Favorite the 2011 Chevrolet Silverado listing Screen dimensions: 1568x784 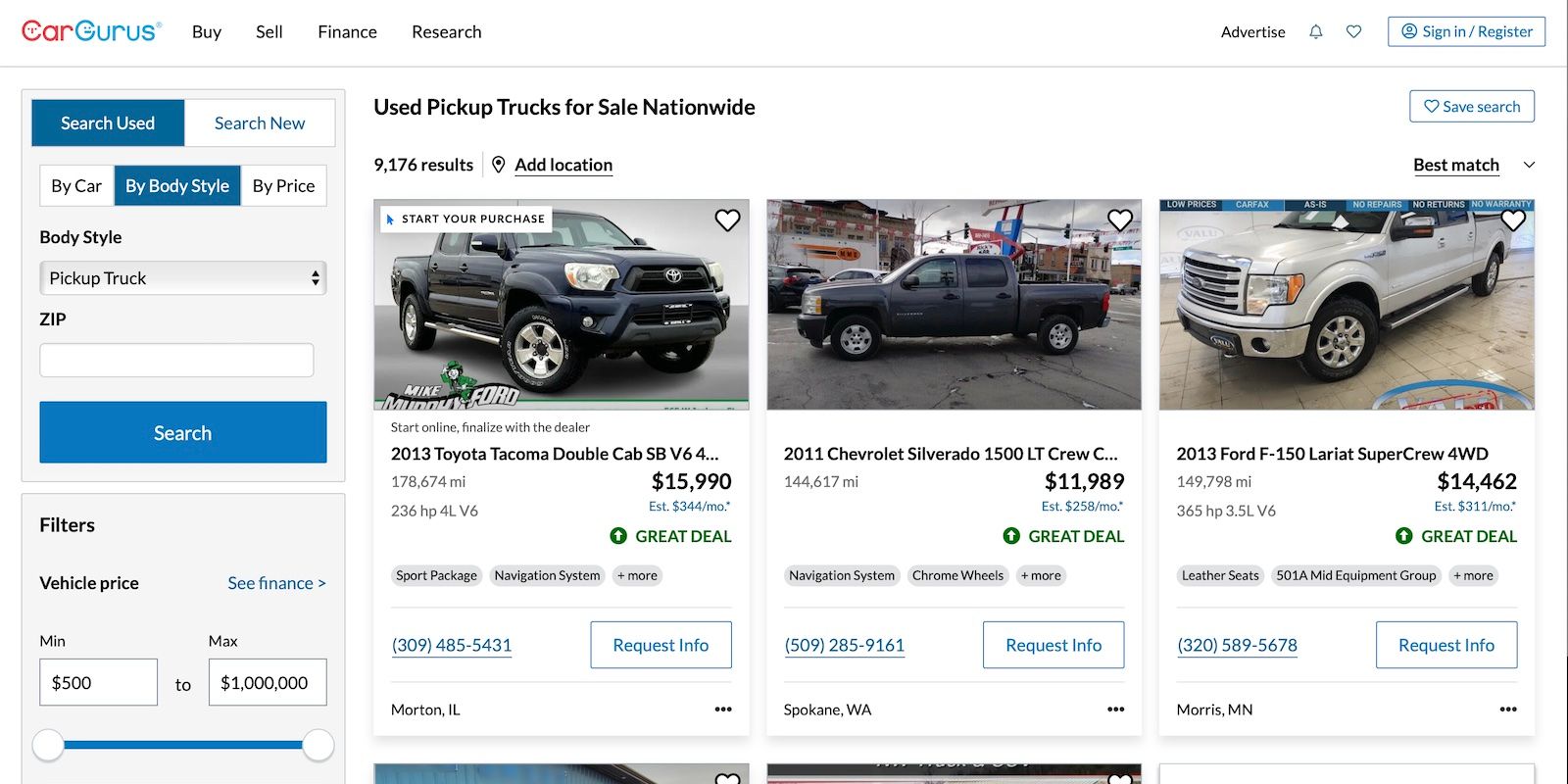pos(1120,220)
